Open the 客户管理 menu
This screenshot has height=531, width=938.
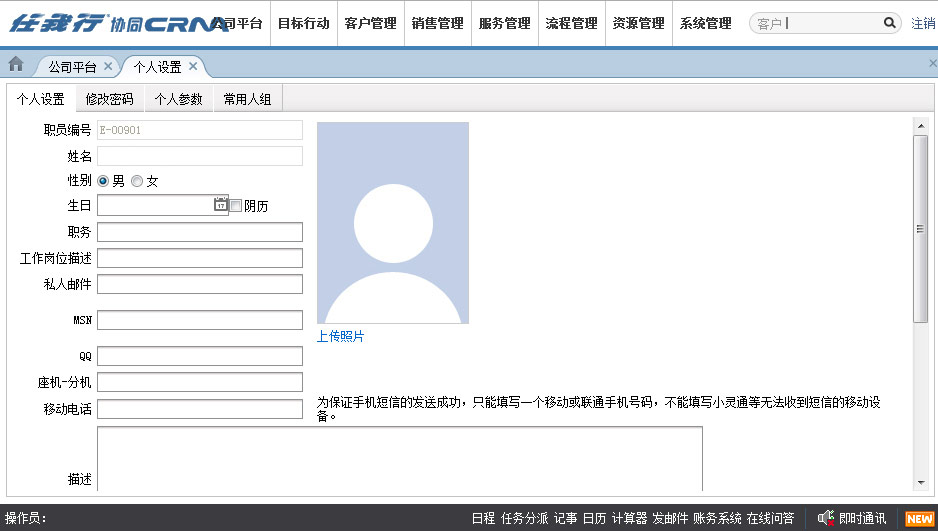370,23
